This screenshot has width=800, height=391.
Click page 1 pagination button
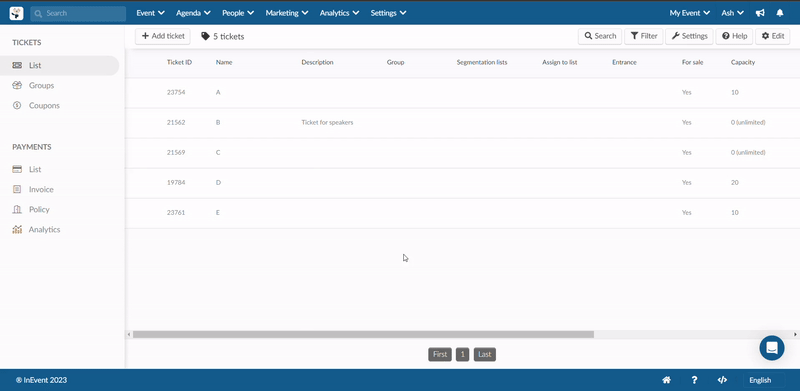[462, 354]
